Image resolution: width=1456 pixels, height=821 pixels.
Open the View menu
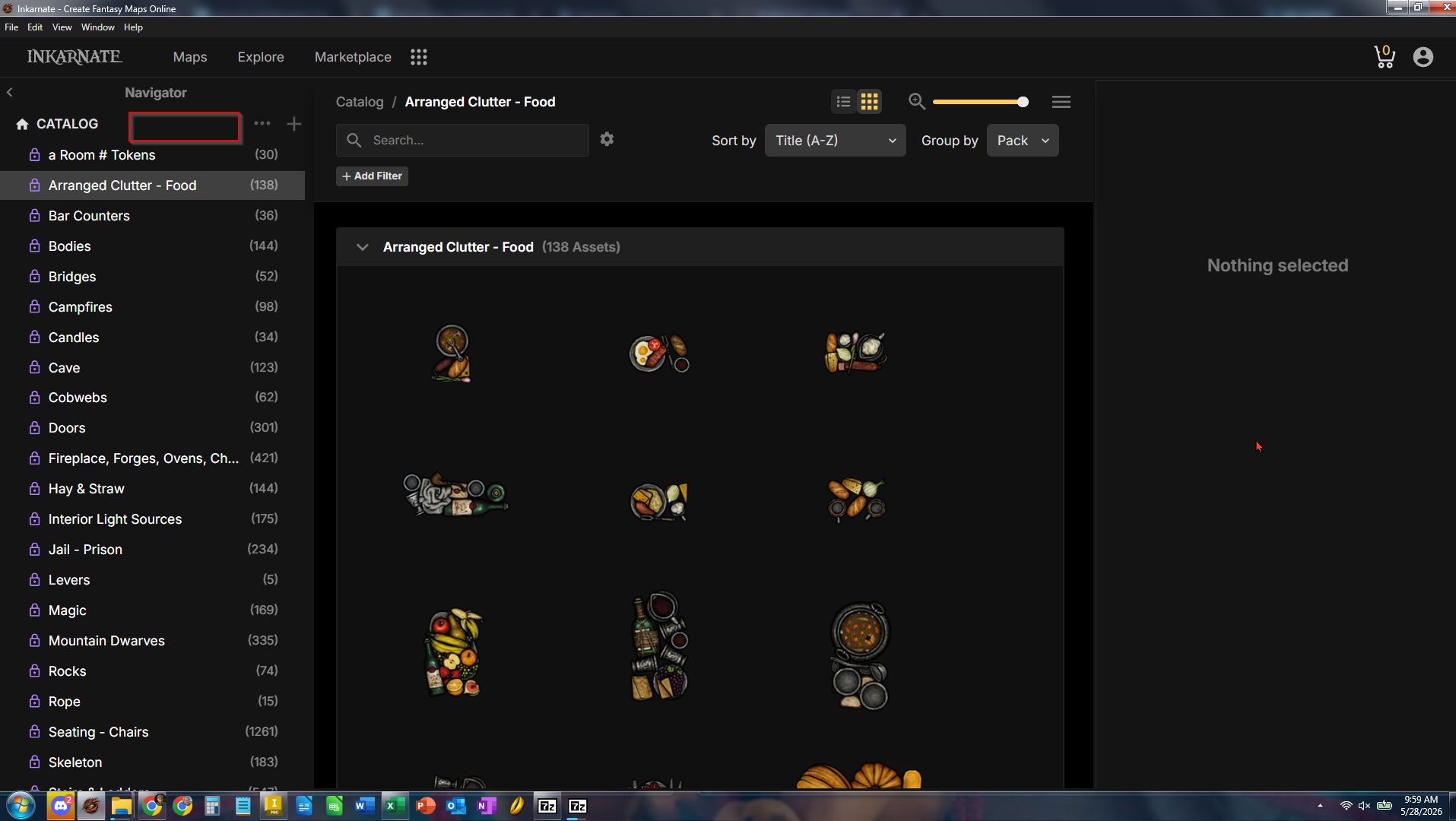point(62,27)
